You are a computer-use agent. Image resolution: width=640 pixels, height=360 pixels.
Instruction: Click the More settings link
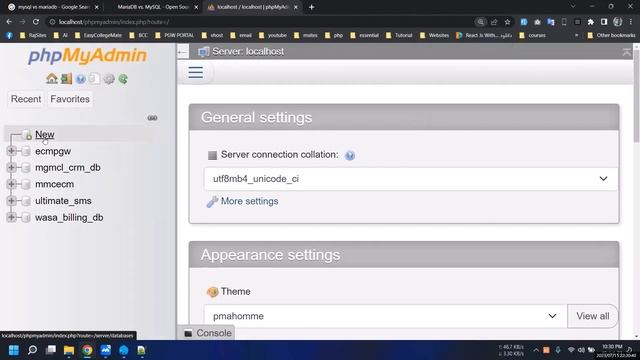249,201
